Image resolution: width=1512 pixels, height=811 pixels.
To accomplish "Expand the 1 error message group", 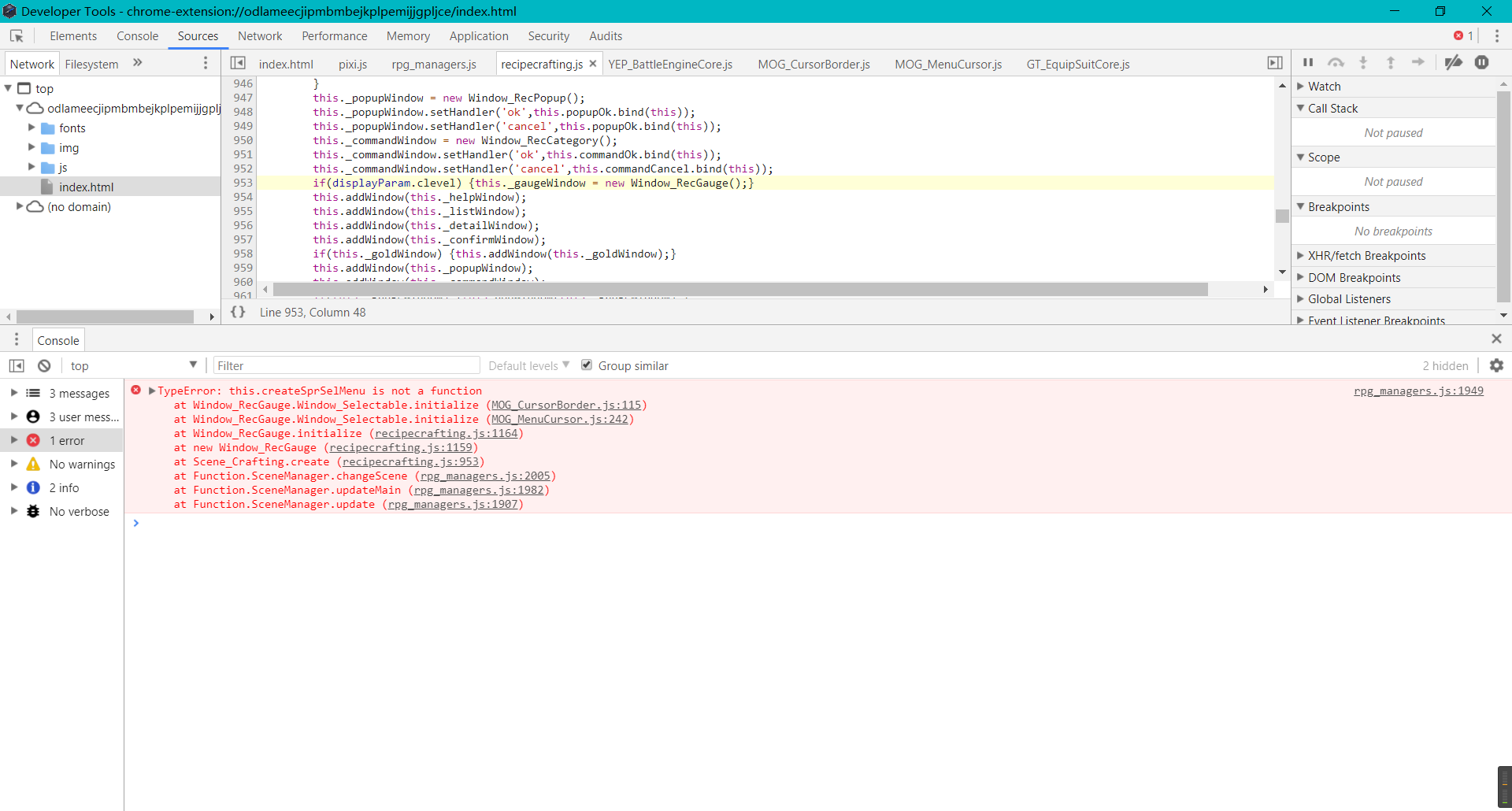I will pos(14,440).
